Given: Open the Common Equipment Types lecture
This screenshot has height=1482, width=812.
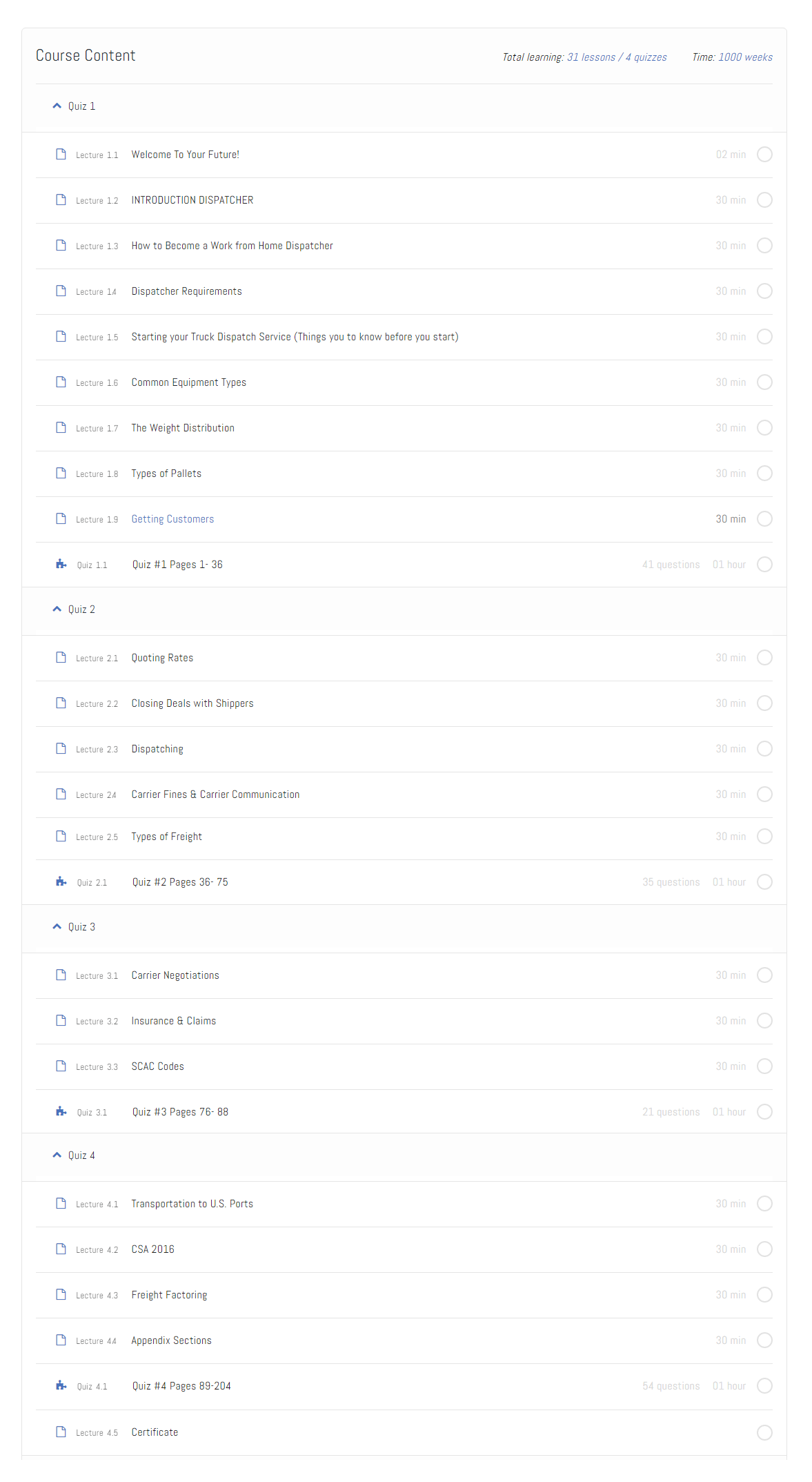Looking at the screenshot, I should (188, 382).
